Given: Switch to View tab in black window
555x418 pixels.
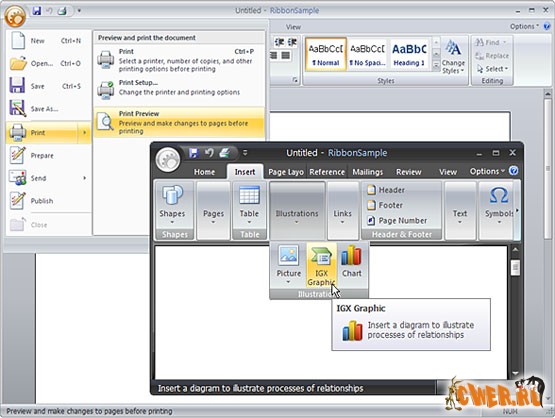Looking at the screenshot, I should click(x=448, y=172).
